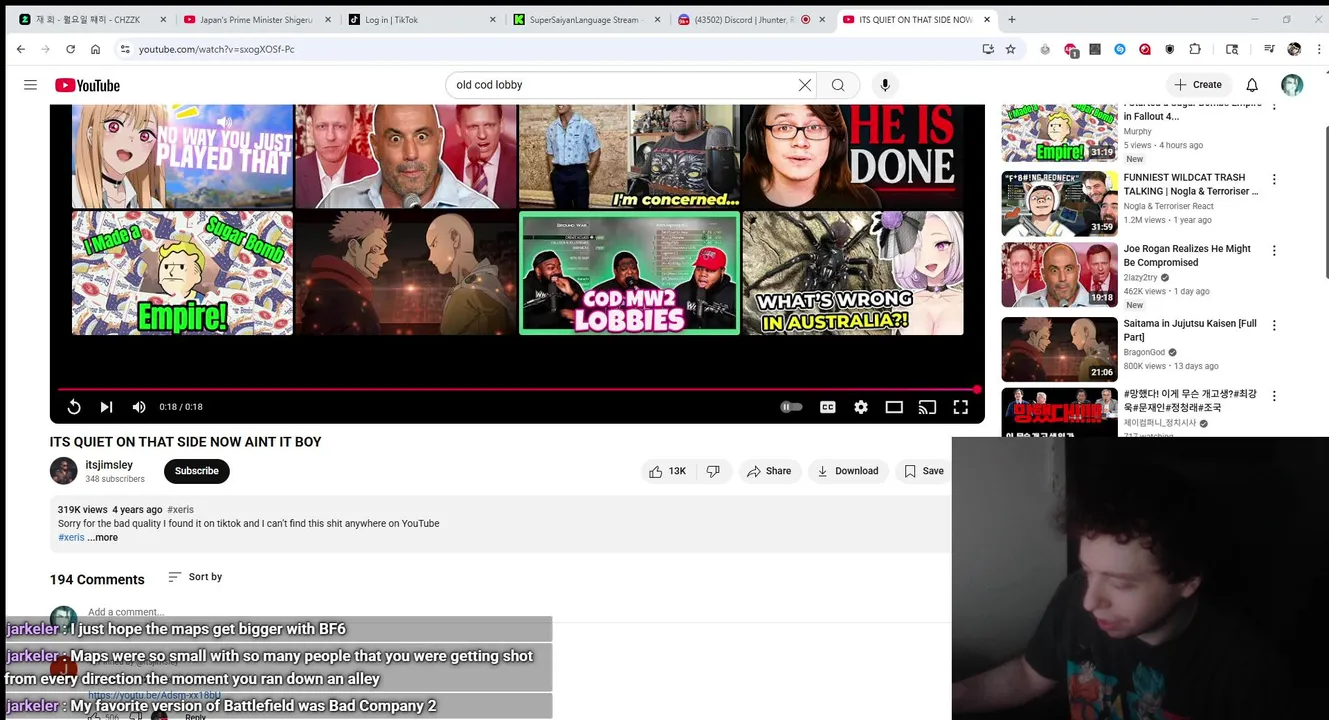Open browser home page
Image resolution: width=1329 pixels, height=720 pixels.
[95, 49]
